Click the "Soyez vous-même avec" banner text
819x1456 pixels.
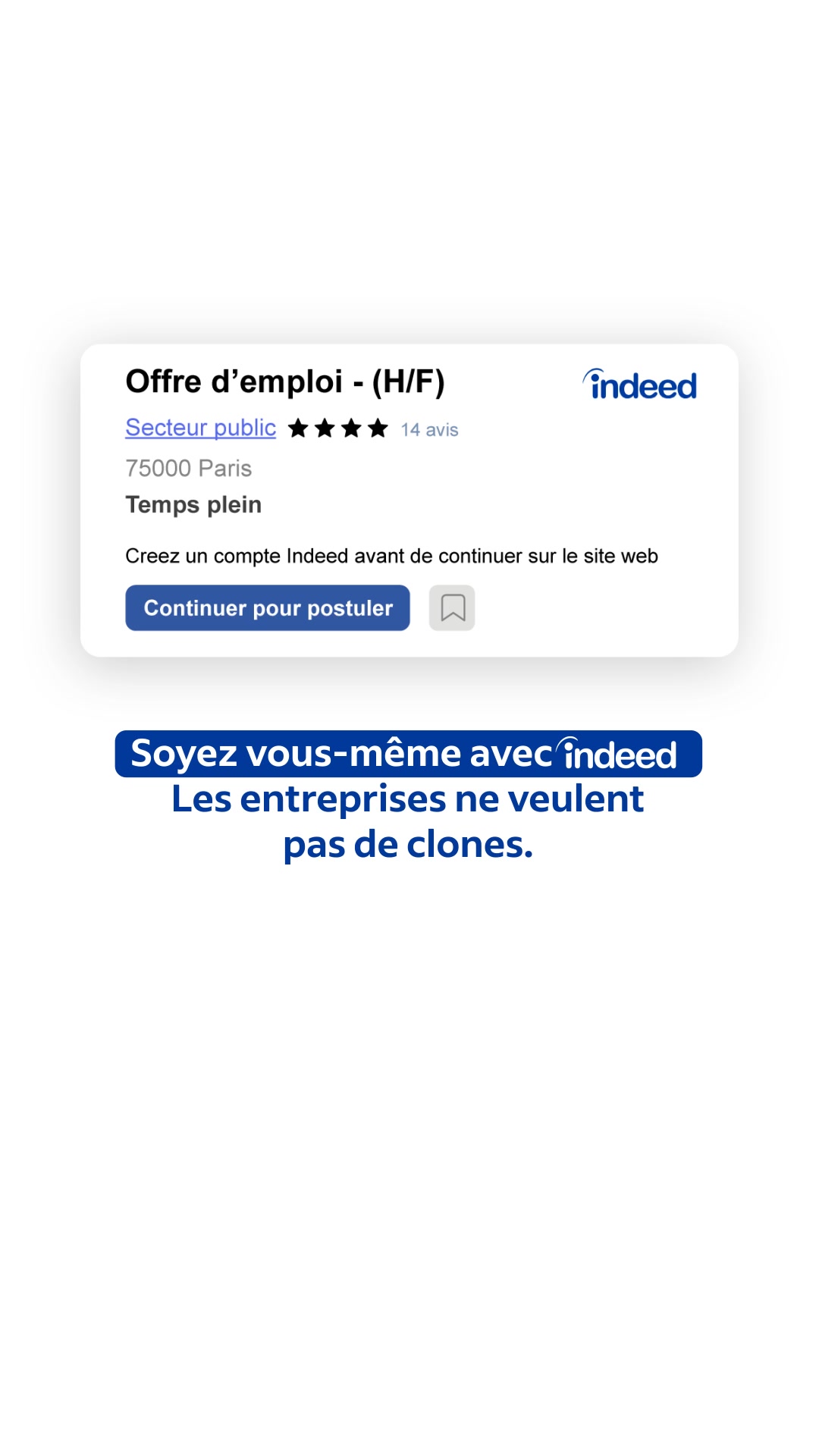[340, 754]
